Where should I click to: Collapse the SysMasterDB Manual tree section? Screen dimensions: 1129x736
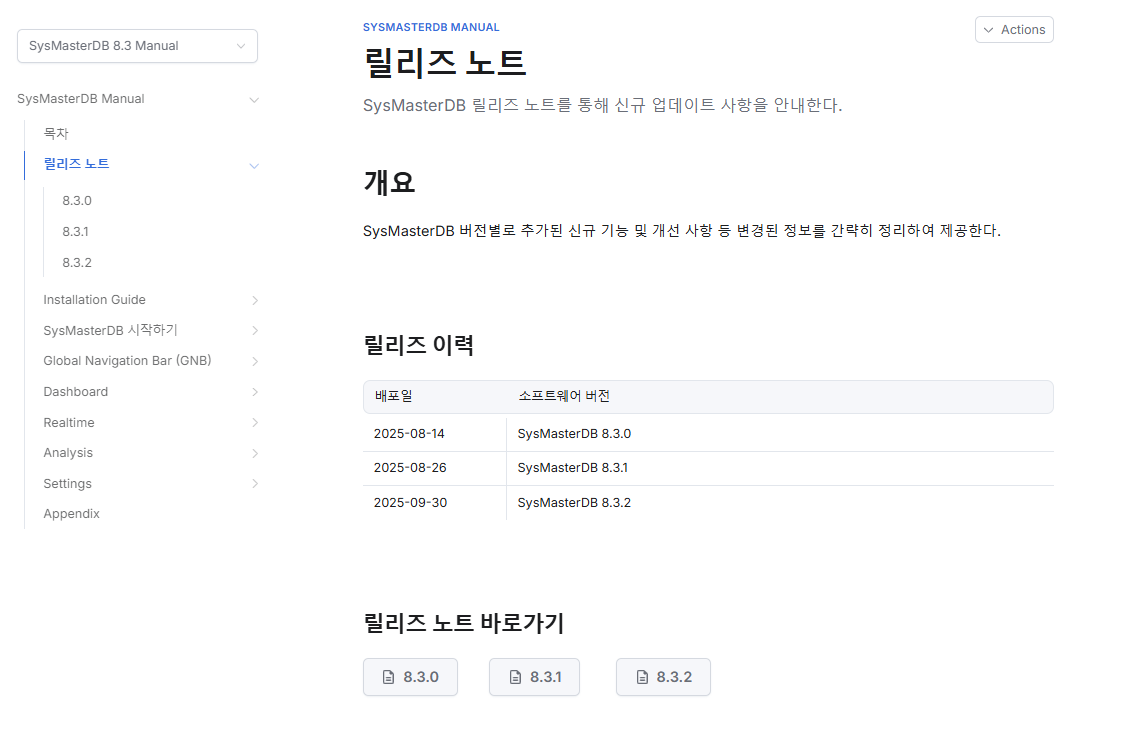254,99
